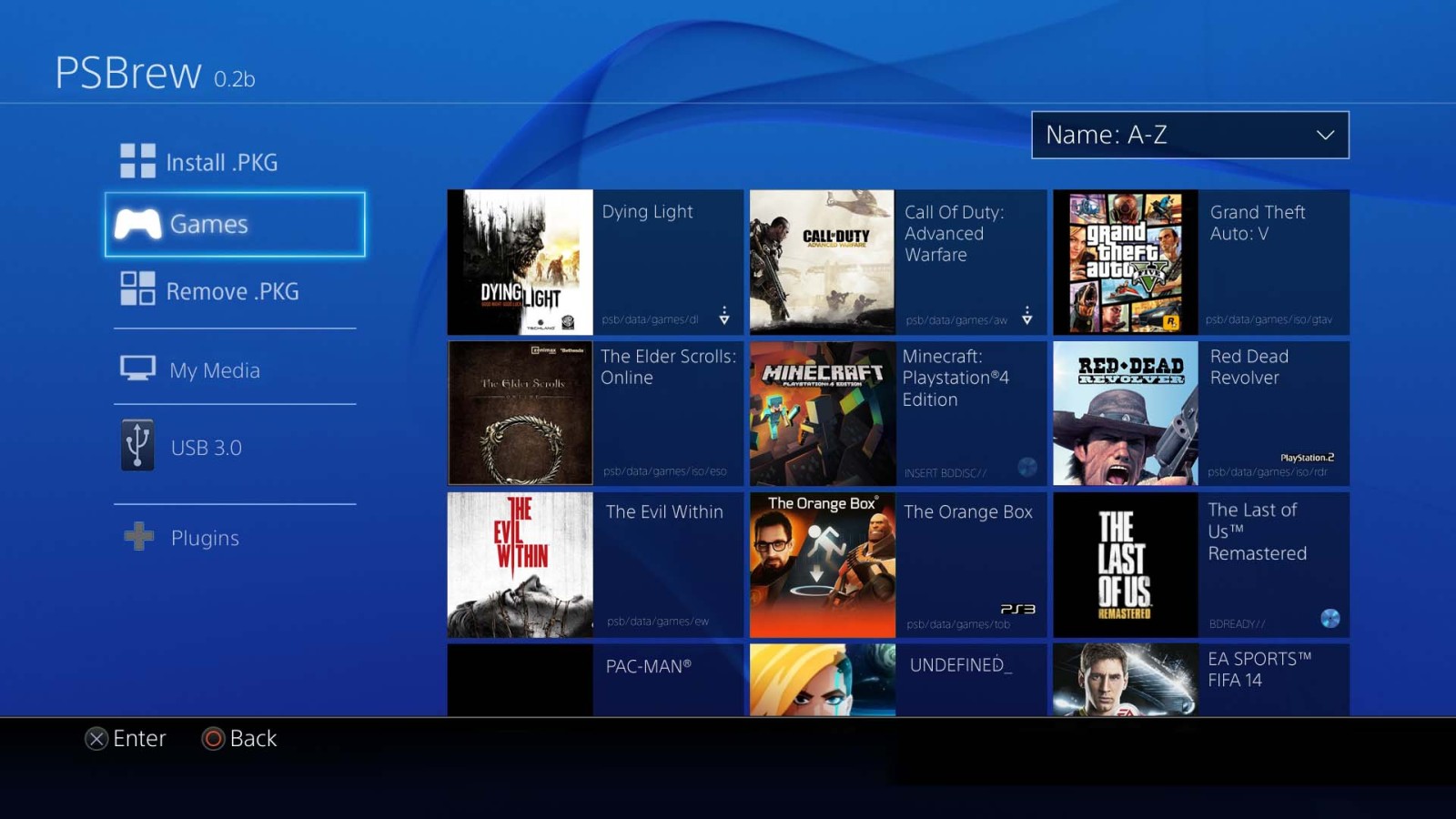Click the PS3 logo on The Orange Box
1456x819 pixels.
point(1017,609)
